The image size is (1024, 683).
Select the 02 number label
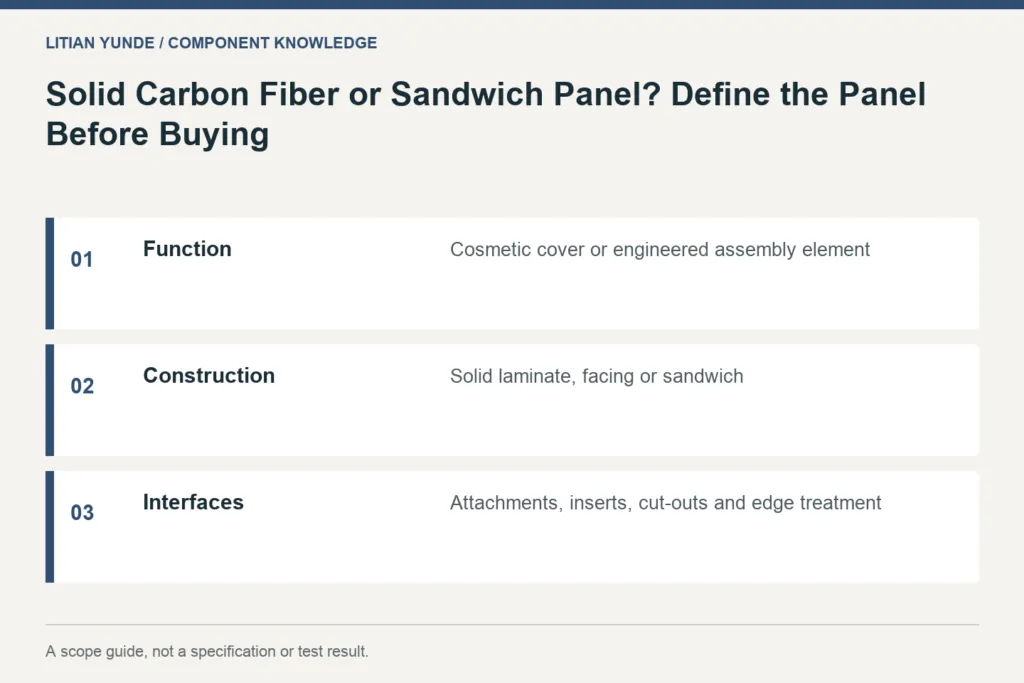point(82,386)
